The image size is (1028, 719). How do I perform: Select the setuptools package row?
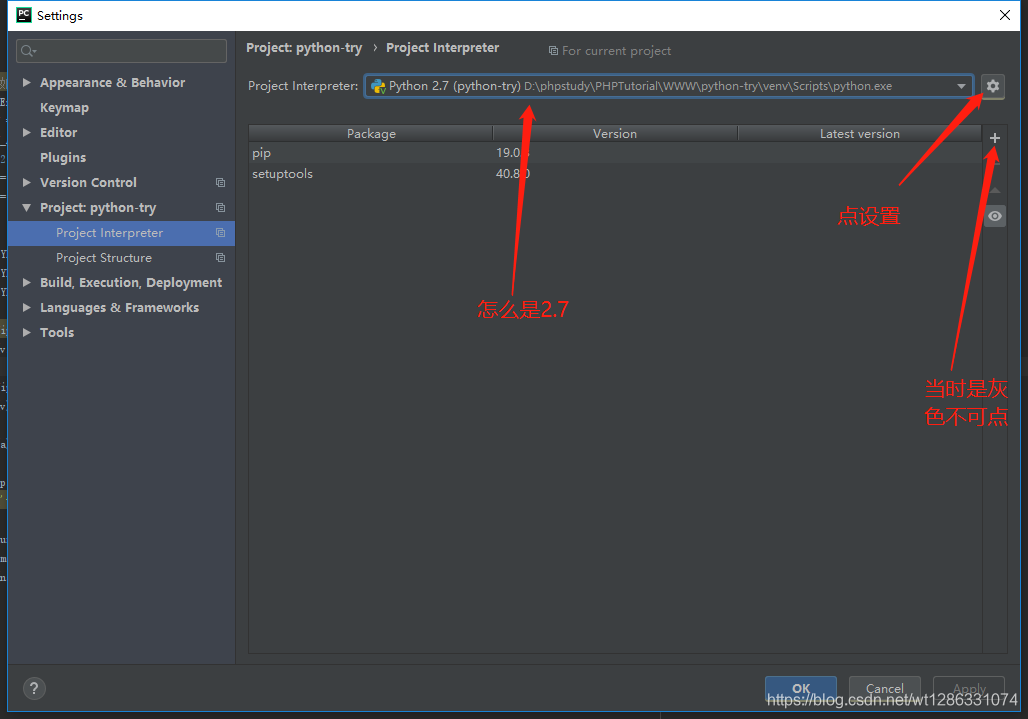click(x=615, y=174)
